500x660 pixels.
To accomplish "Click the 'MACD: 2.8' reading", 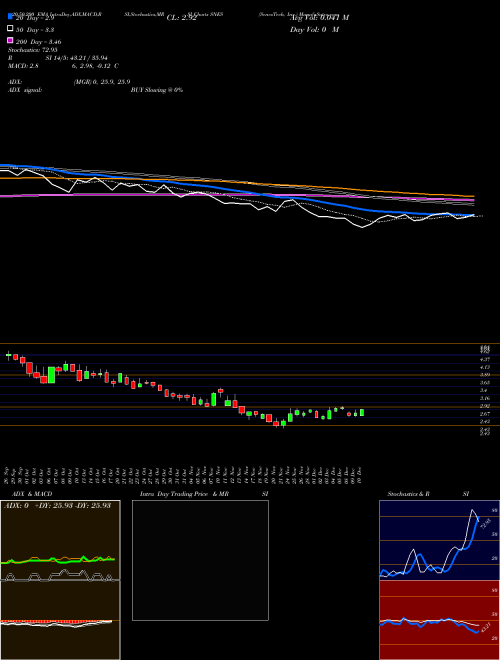I will (x=24, y=66).
